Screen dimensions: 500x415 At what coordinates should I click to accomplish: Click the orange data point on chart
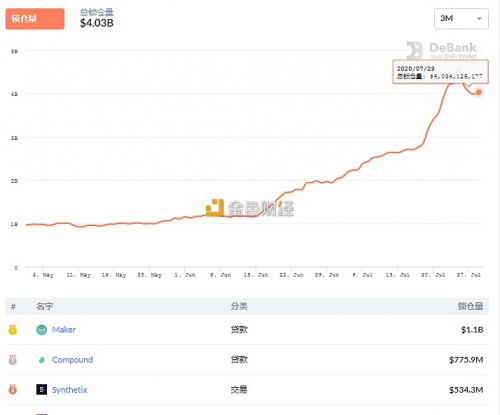479,92
